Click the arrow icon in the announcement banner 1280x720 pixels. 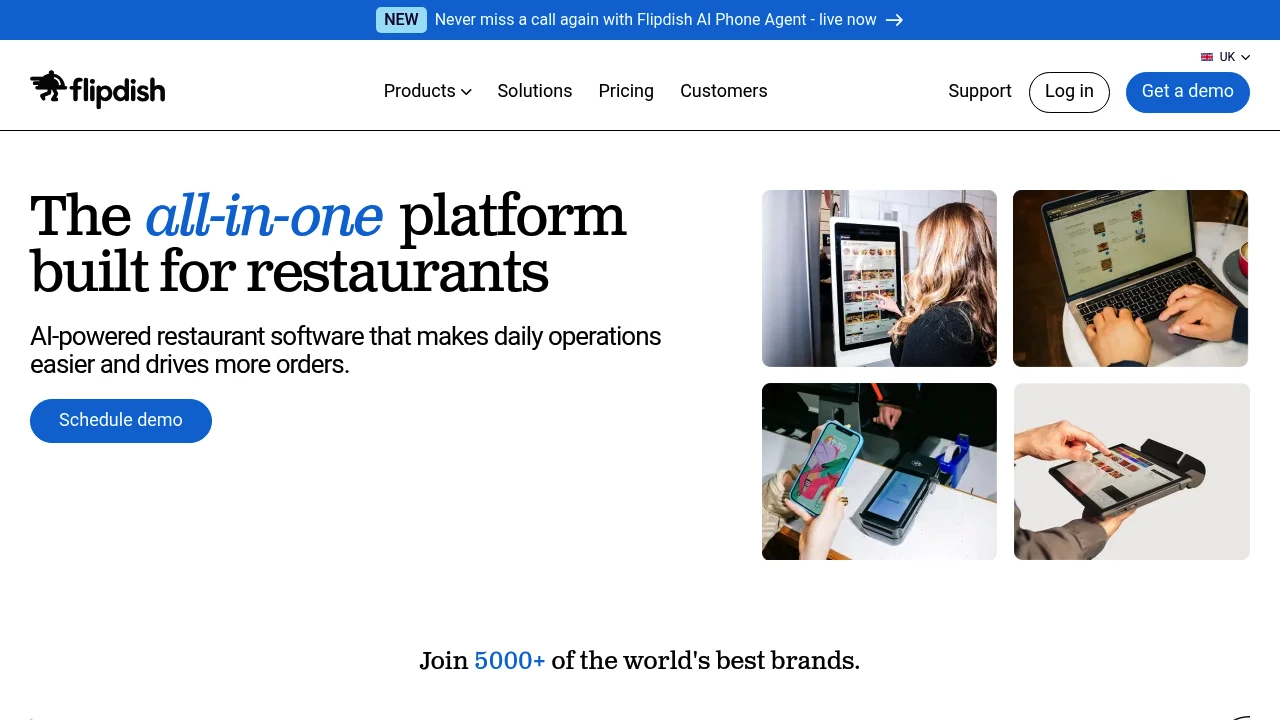[895, 20]
